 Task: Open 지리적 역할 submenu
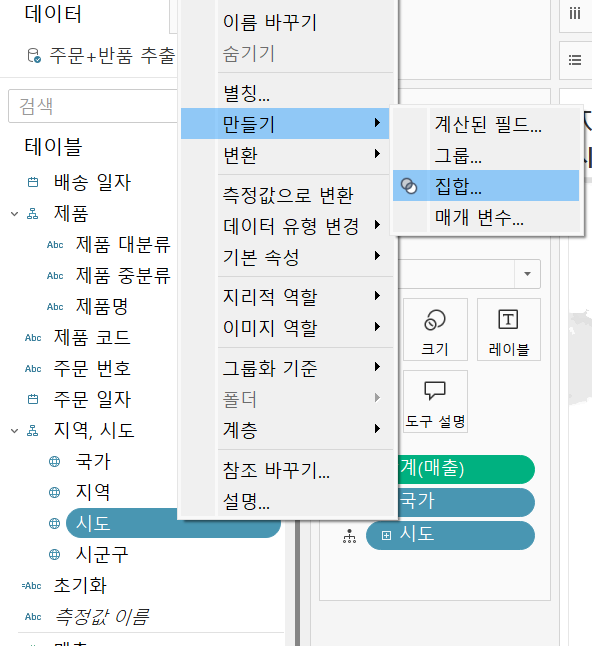coord(285,297)
